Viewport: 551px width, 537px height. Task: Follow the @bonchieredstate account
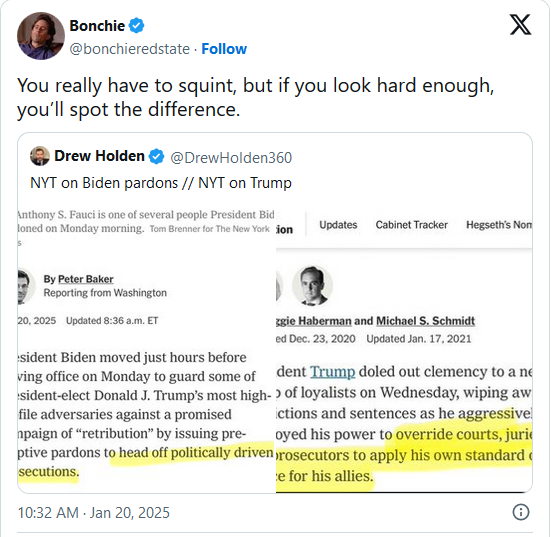(224, 49)
